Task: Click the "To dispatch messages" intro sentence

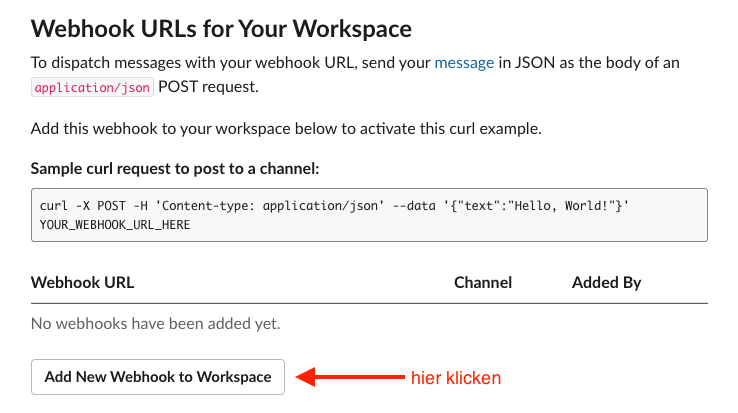Action: click(x=230, y=62)
